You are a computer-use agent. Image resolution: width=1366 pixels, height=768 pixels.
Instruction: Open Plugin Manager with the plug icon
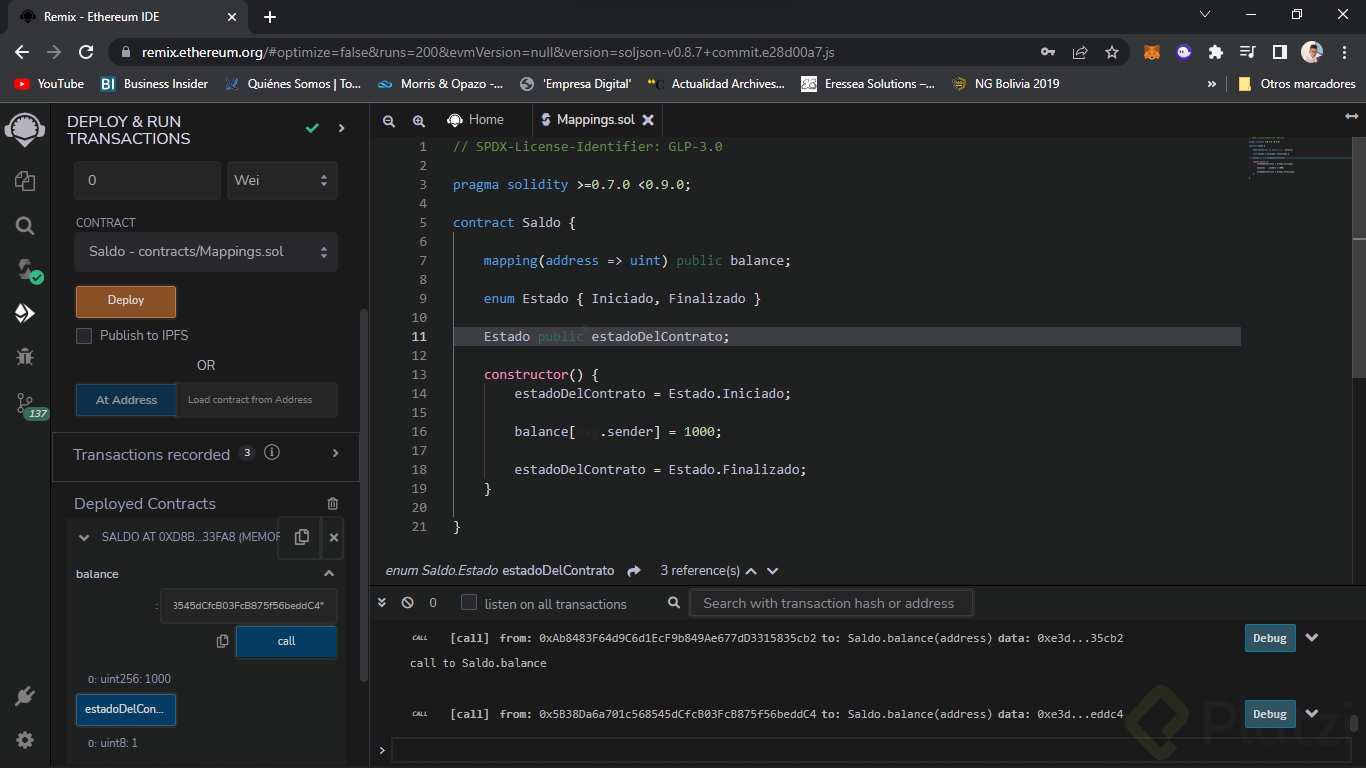[x=25, y=696]
